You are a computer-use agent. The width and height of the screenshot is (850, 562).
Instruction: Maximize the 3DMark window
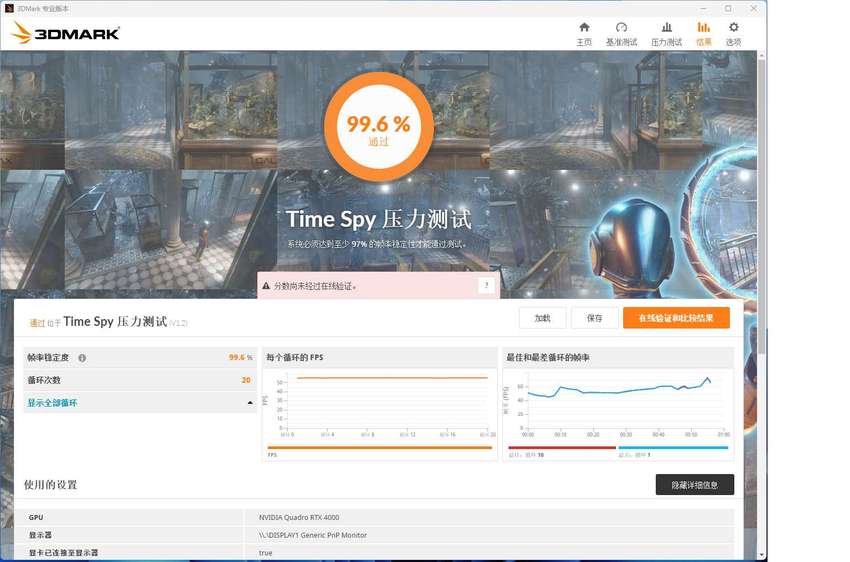coord(728,8)
